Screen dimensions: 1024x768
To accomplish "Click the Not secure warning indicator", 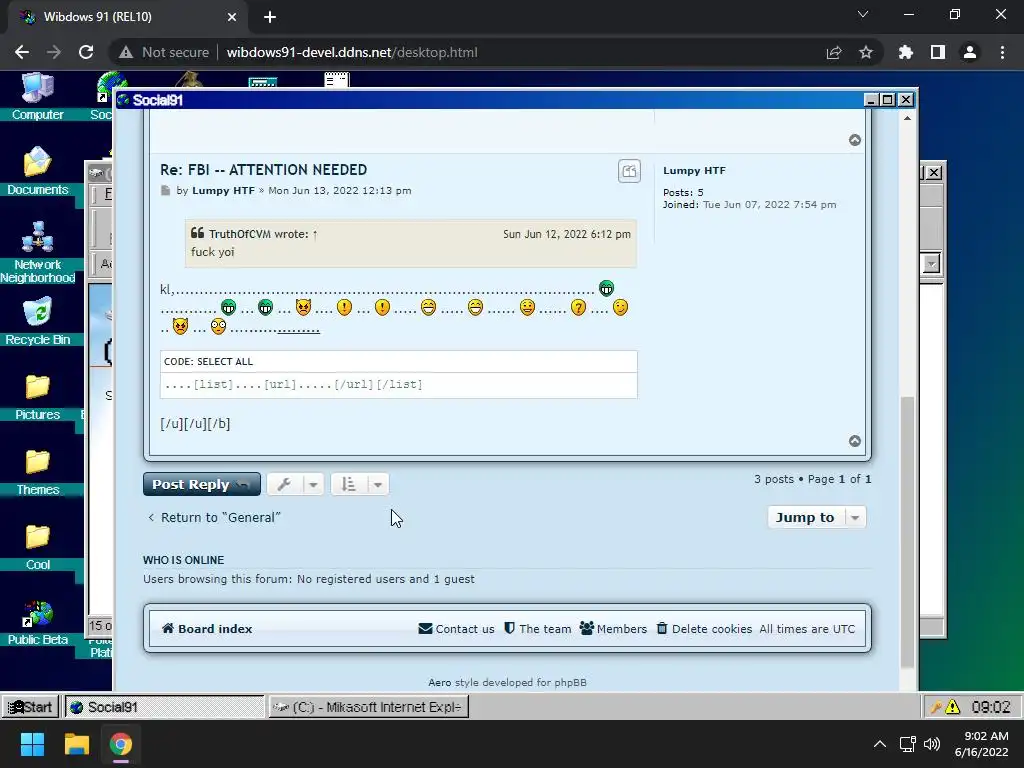I will 164,52.
